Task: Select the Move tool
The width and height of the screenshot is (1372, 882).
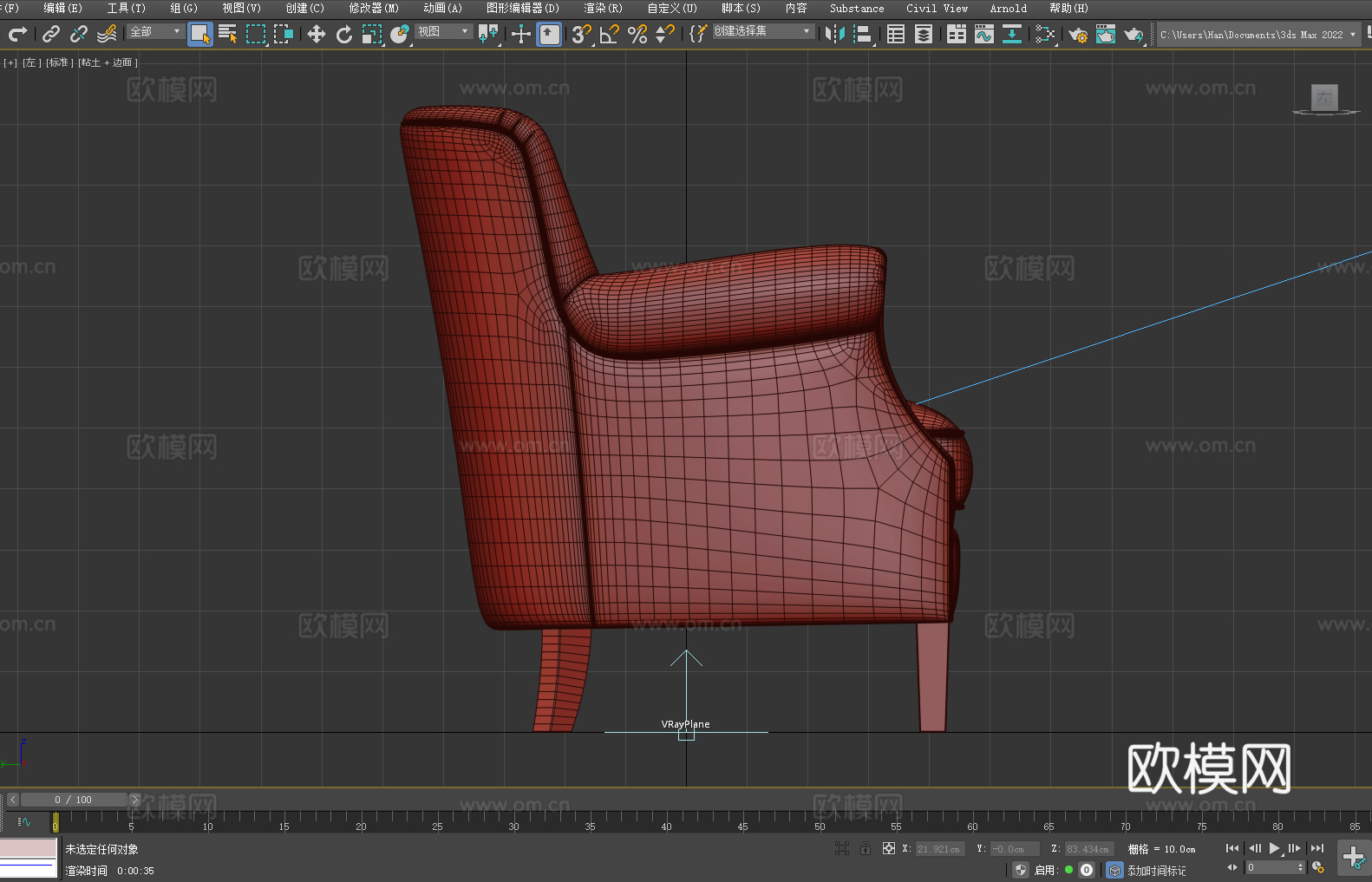Action: [317, 34]
